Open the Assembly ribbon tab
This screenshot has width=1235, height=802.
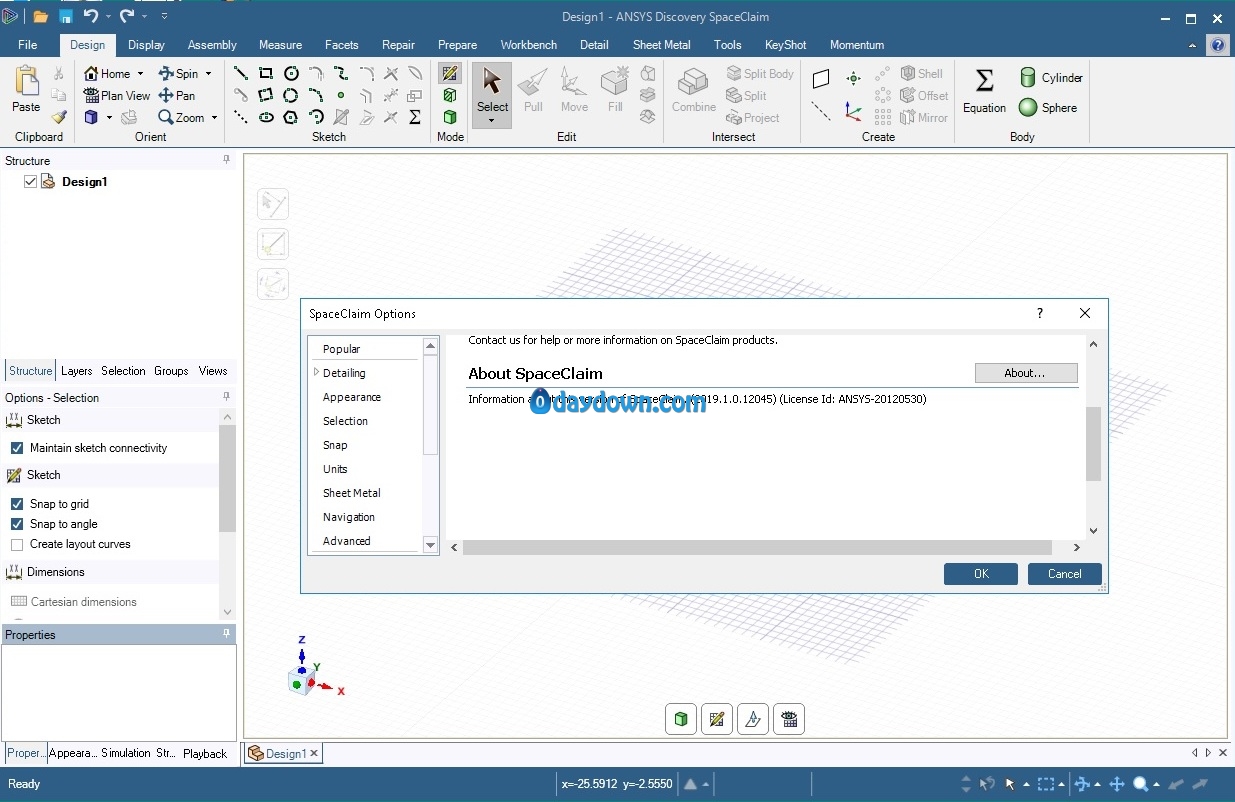click(212, 45)
